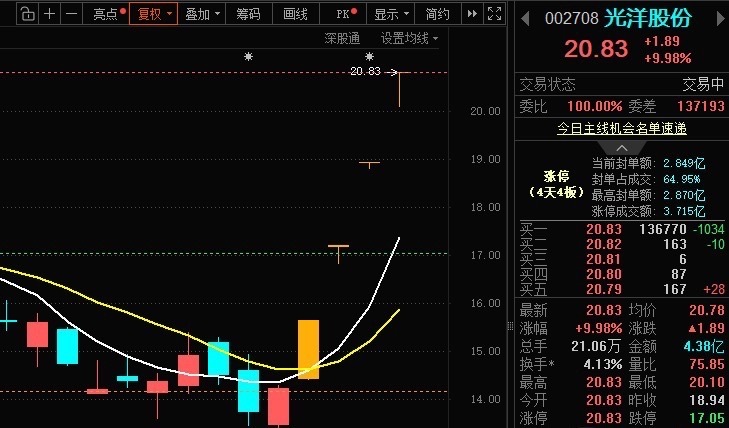
Task: Select the 买一 bid row at 20.83
Action: coord(622,229)
